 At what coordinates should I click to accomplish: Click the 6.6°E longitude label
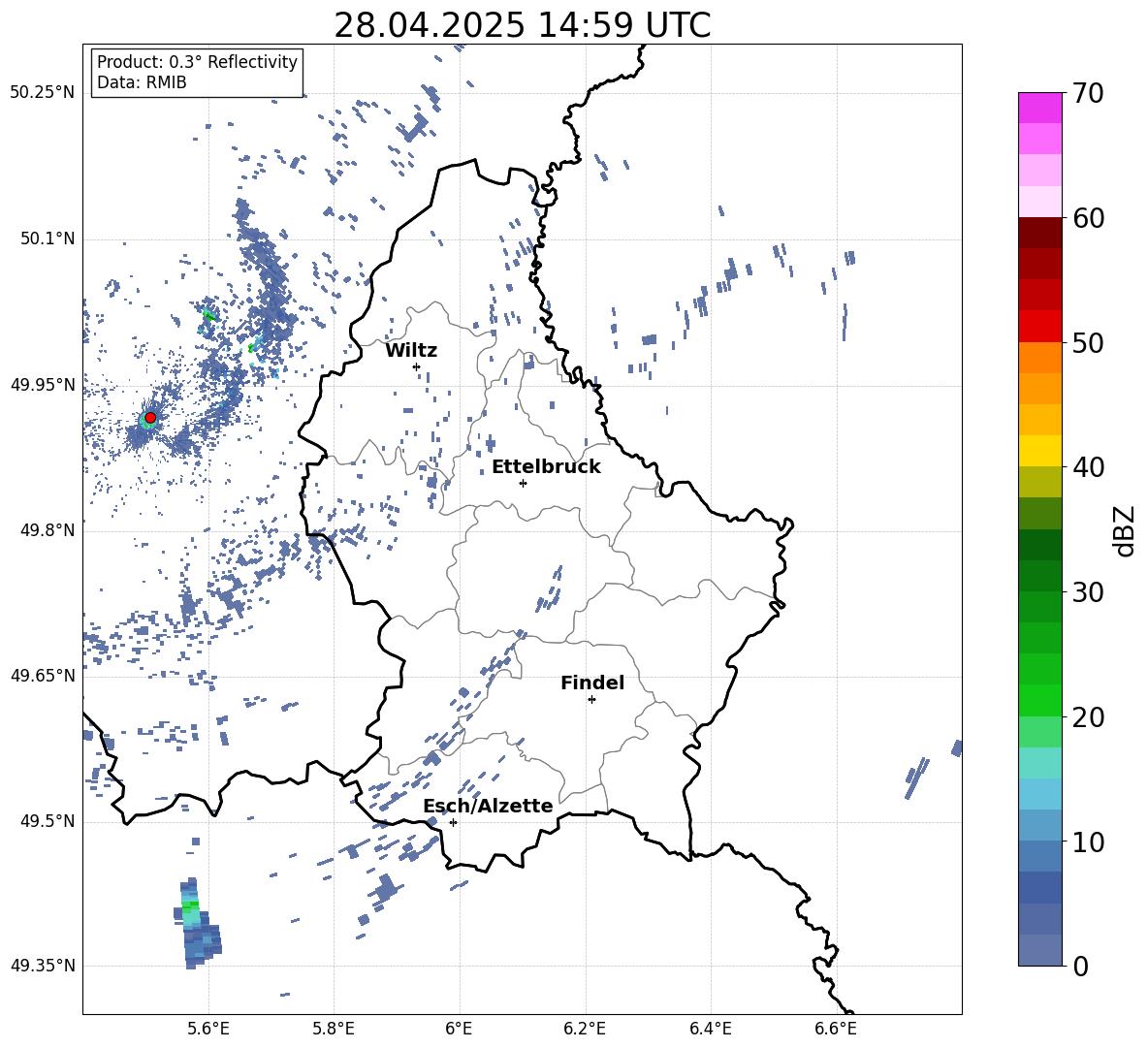point(836,1029)
